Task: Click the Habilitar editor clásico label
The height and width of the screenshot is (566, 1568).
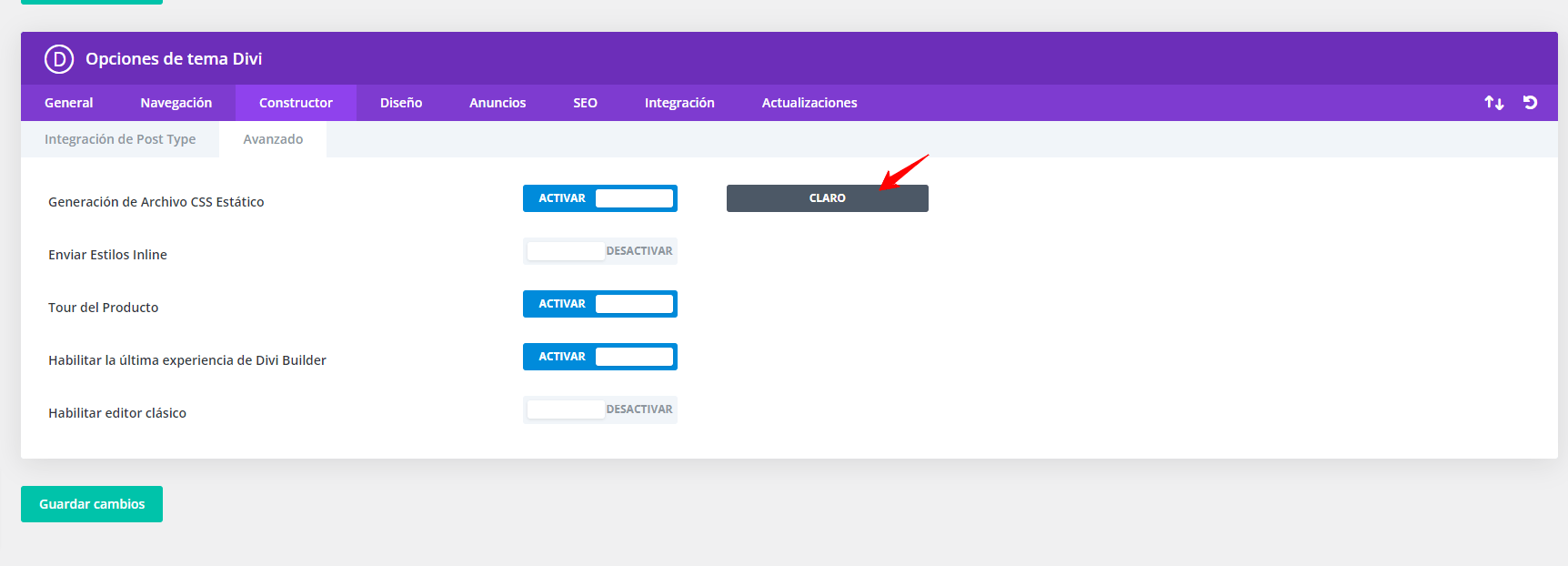Action: [117, 413]
